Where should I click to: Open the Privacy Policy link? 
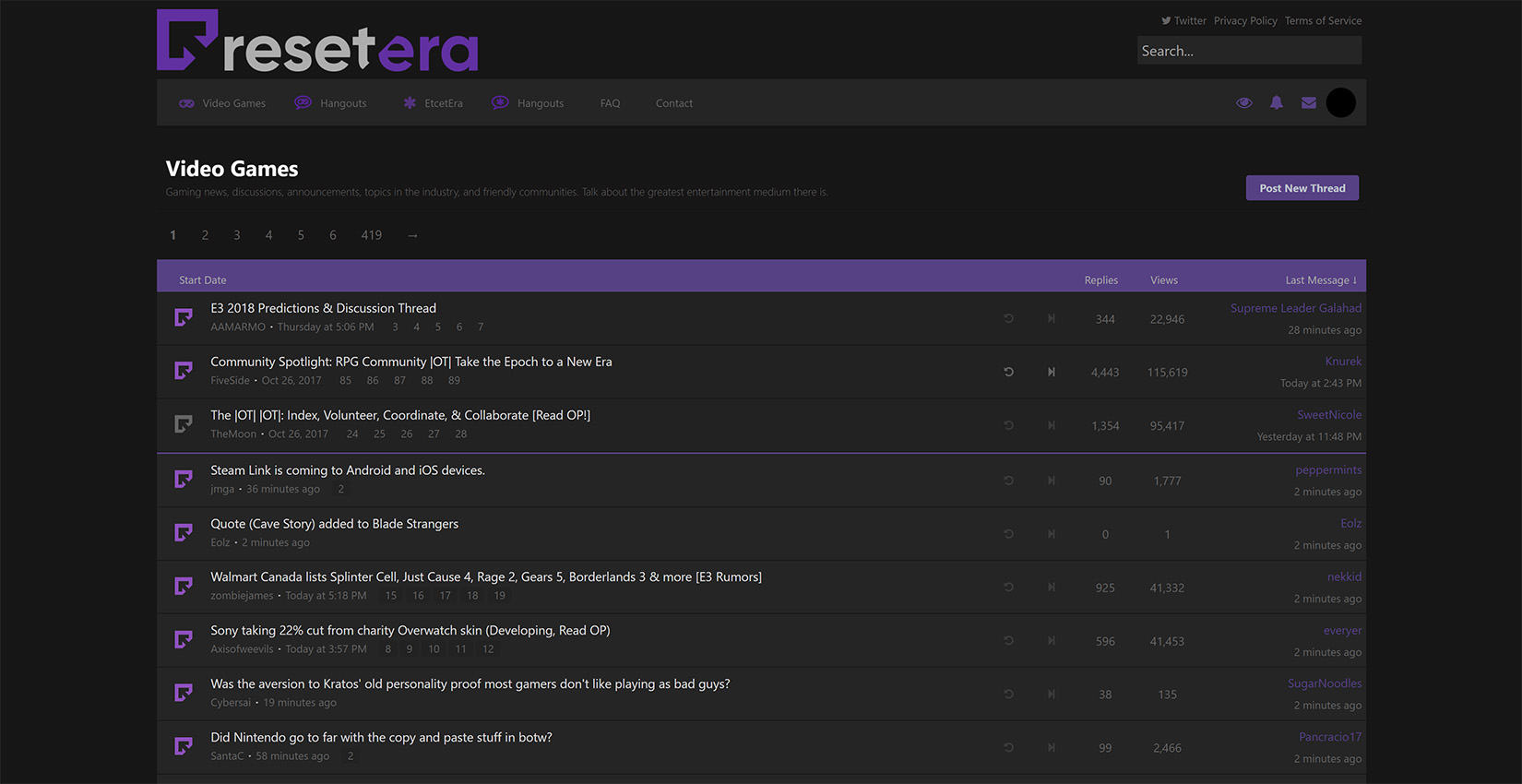pos(1245,20)
